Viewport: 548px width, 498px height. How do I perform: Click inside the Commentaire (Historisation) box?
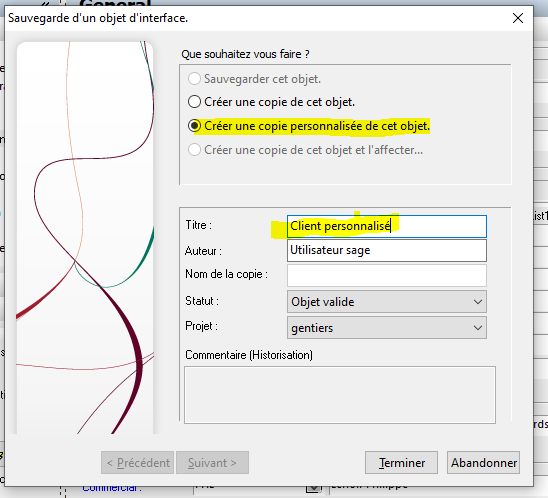340,395
